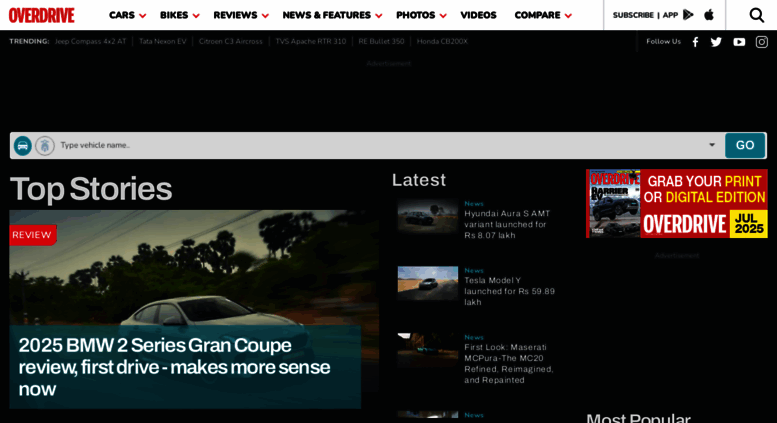Open trending Honda CB200X

pos(442,42)
